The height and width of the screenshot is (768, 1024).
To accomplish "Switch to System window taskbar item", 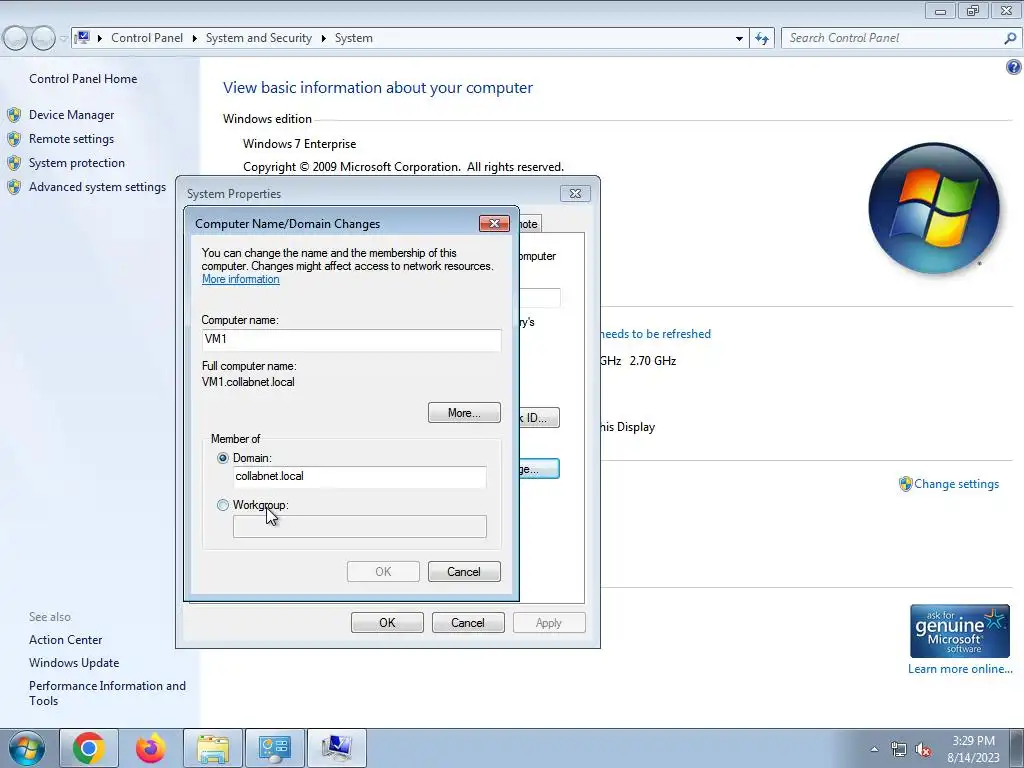I will tap(336, 748).
